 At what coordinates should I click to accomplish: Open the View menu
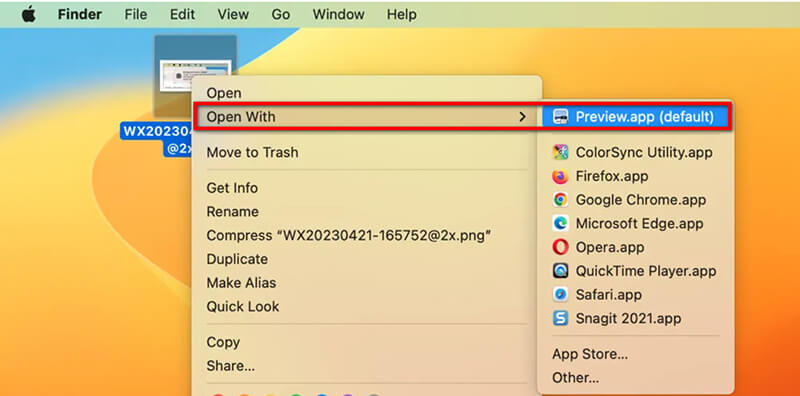233,15
